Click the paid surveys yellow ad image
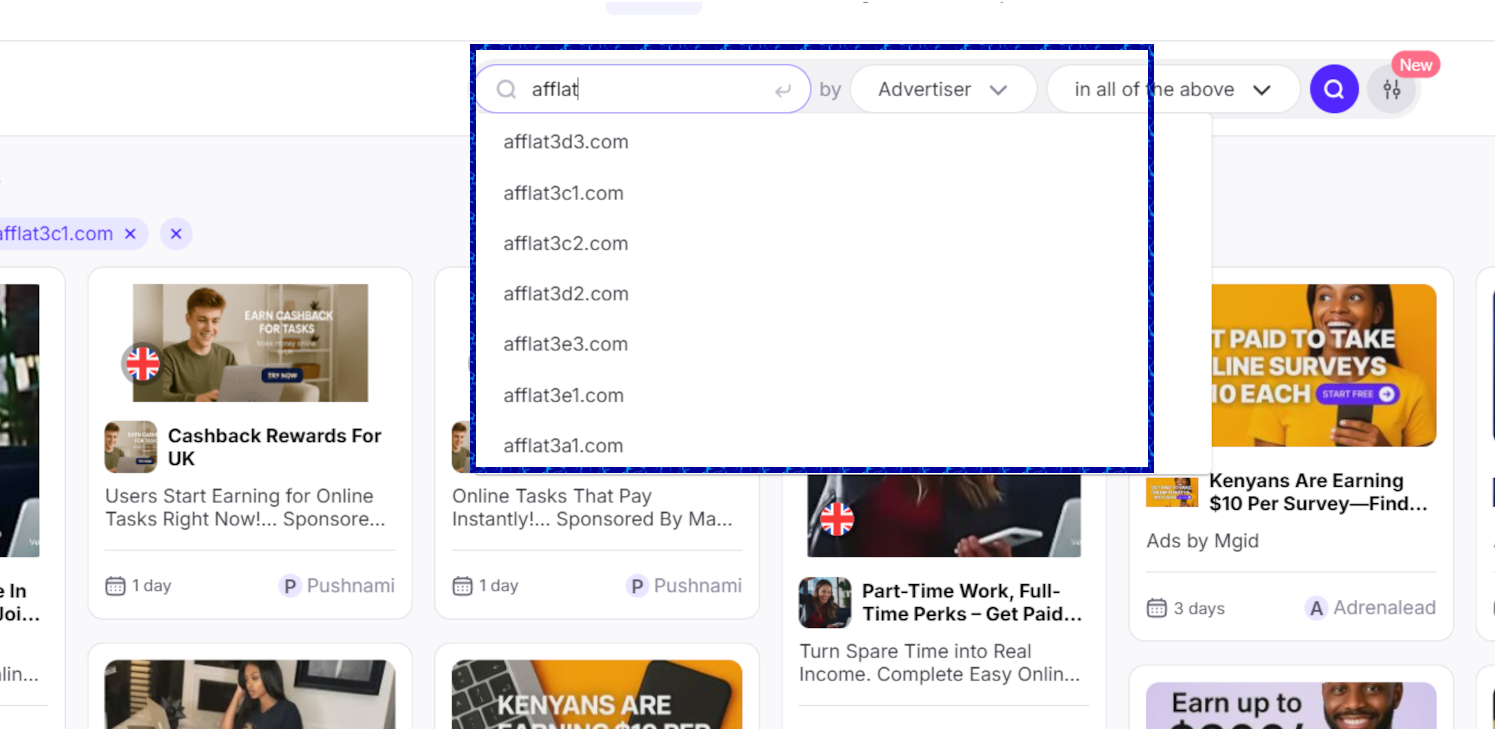The image size is (1495, 729). click(1324, 365)
